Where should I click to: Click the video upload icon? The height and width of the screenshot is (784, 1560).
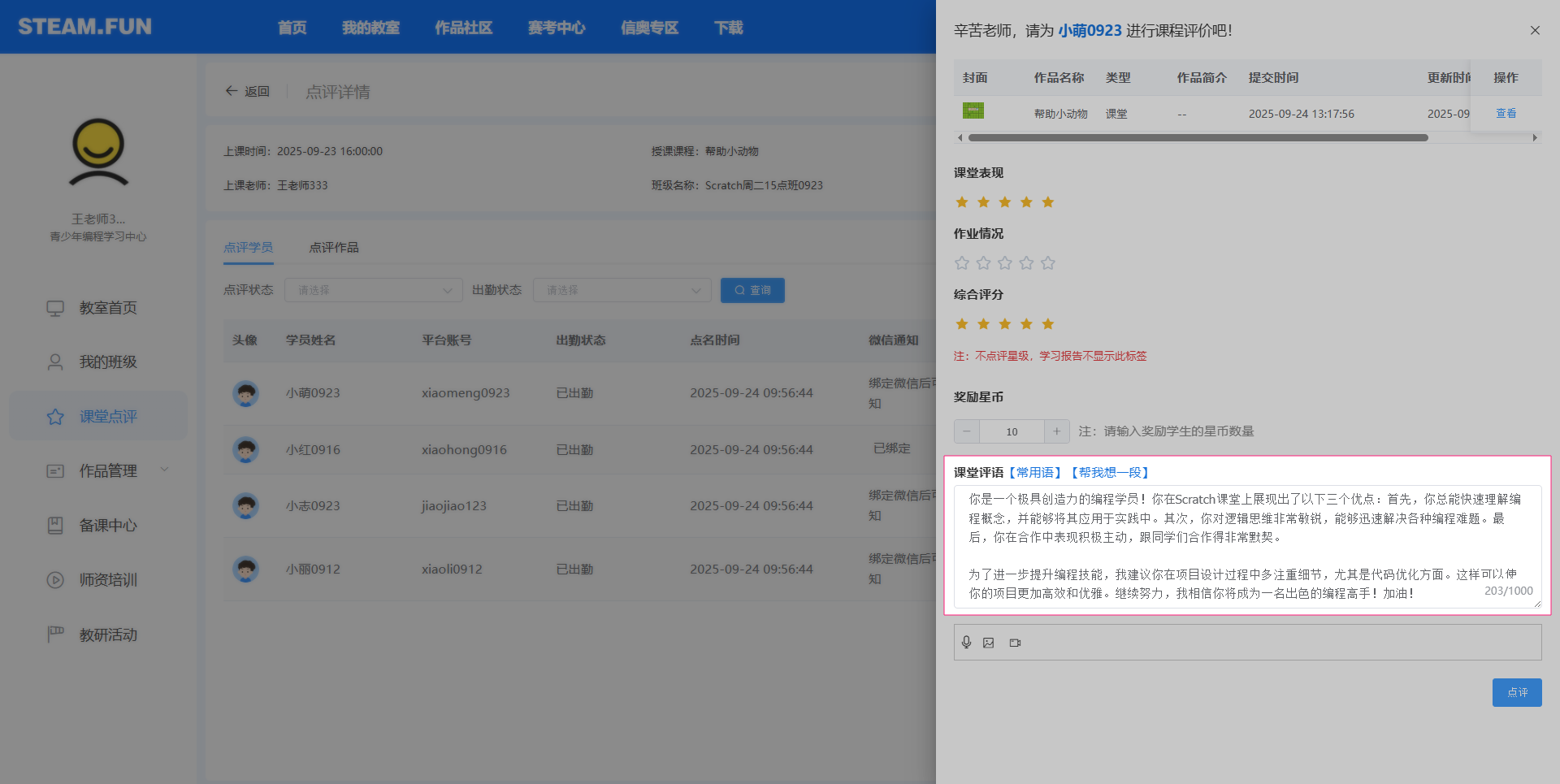tap(1015, 643)
